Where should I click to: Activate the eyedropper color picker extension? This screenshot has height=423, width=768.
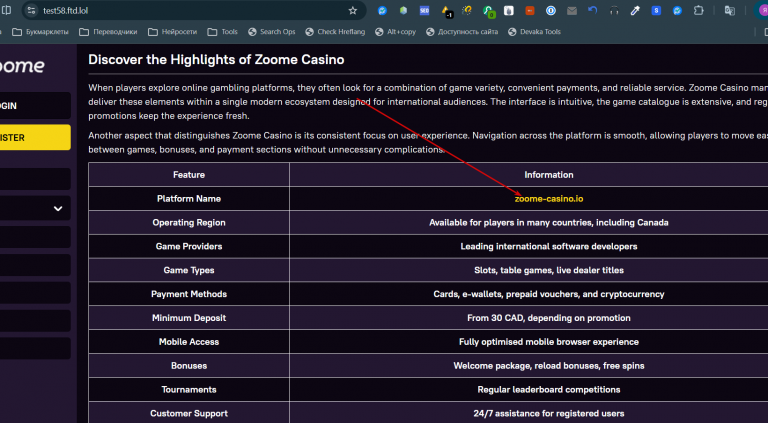click(x=635, y=10)
